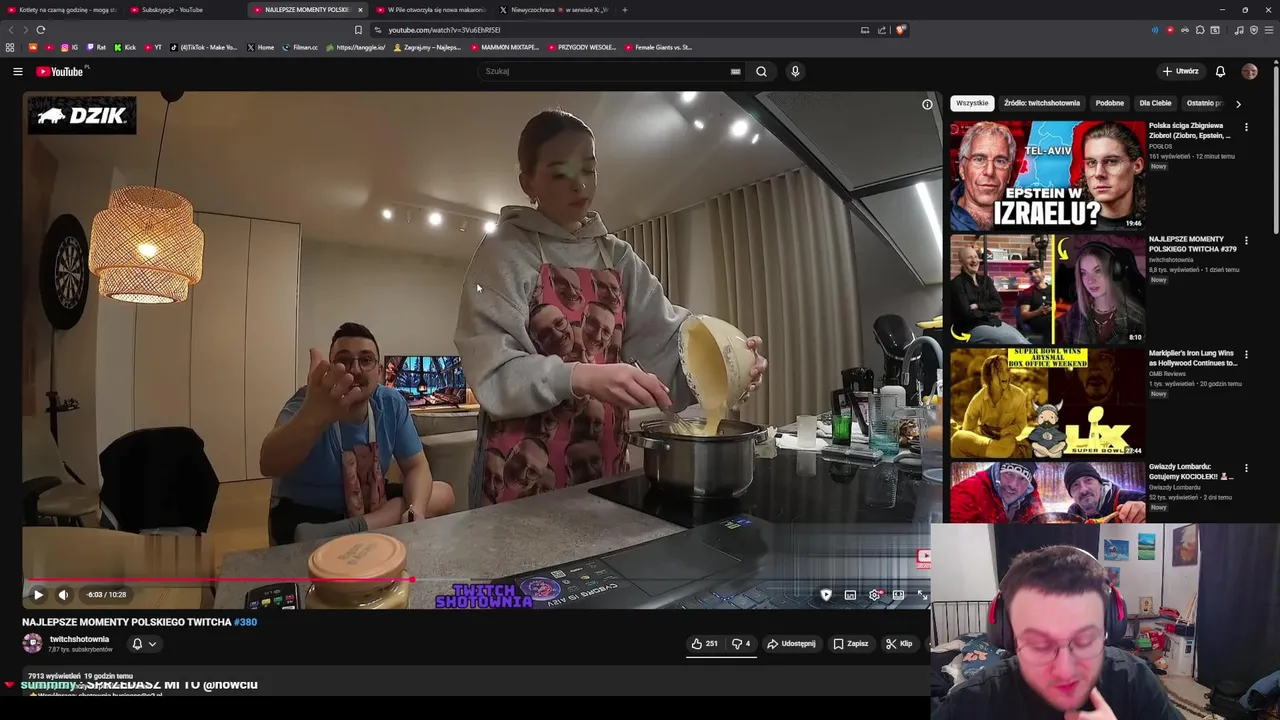This screenshot has width=1280, height=720.
Task: Go back with browser back arrow
Action: point(11,30)
